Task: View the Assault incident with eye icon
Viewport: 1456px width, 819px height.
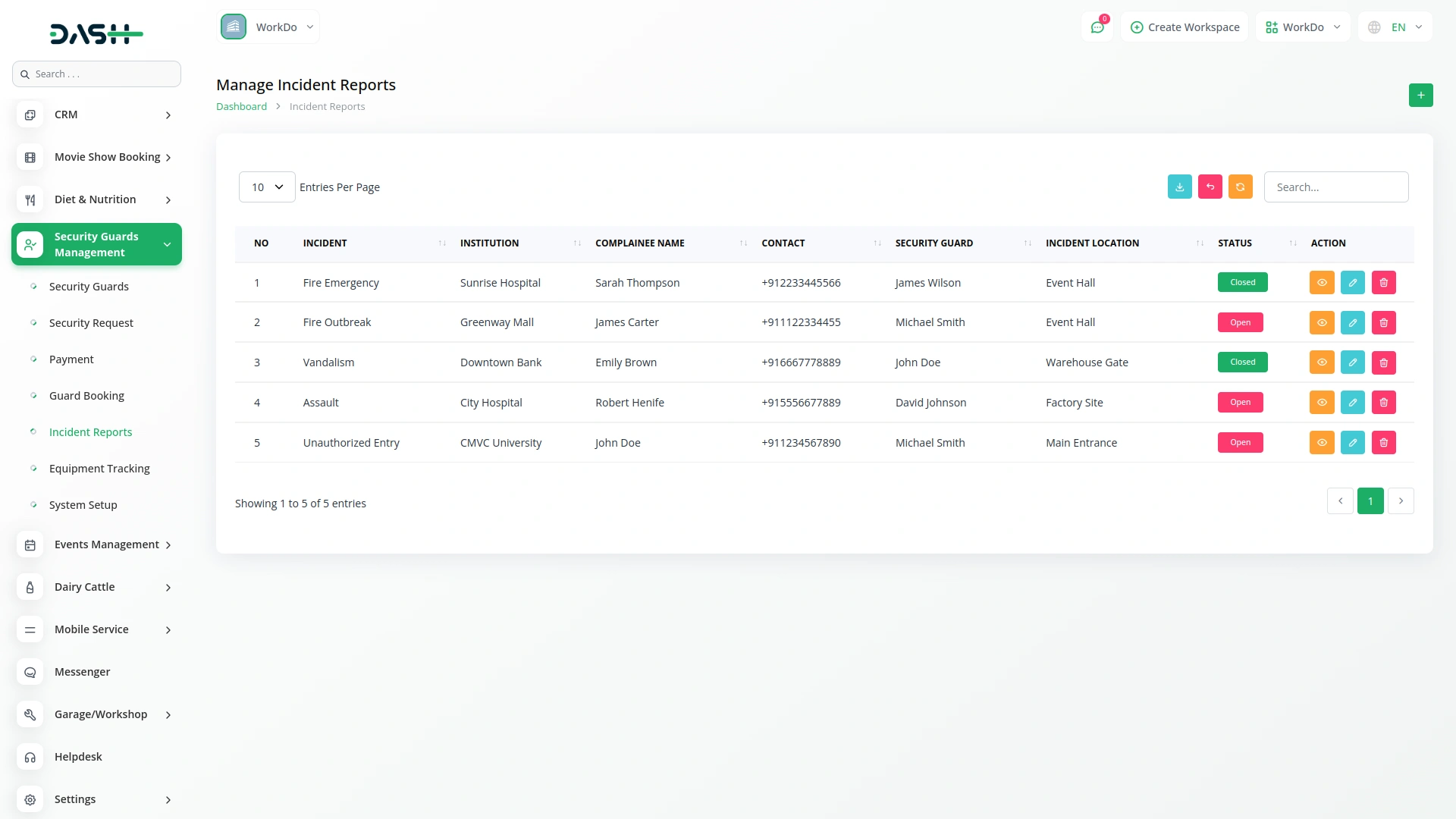Action: 1321,403
